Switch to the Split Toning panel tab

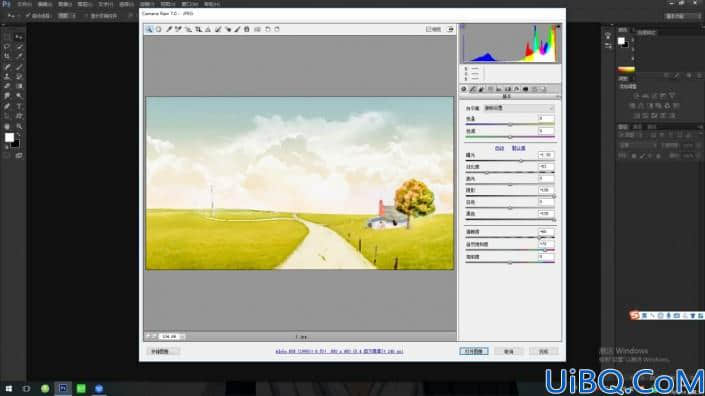[499, 89]
